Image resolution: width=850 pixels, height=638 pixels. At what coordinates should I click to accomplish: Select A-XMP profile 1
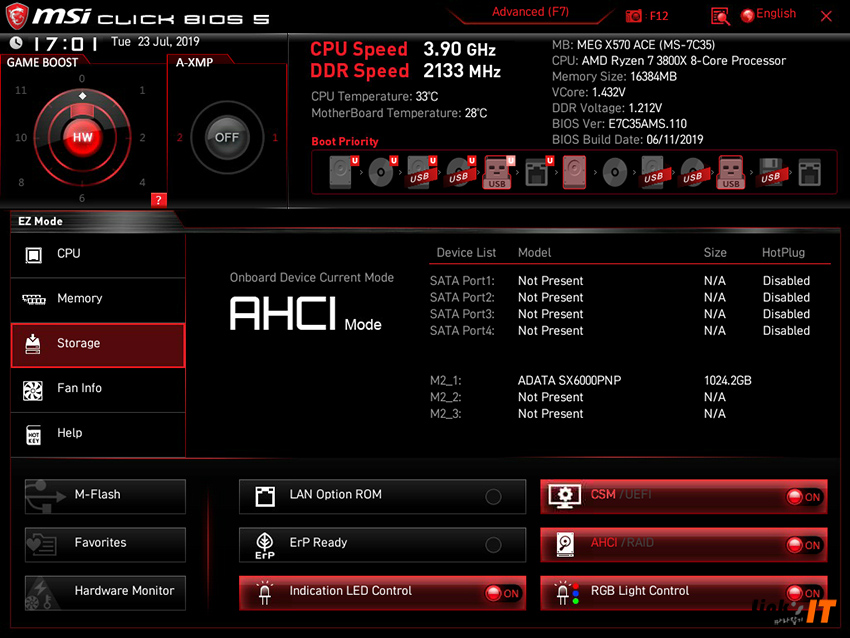click(275, 138)
